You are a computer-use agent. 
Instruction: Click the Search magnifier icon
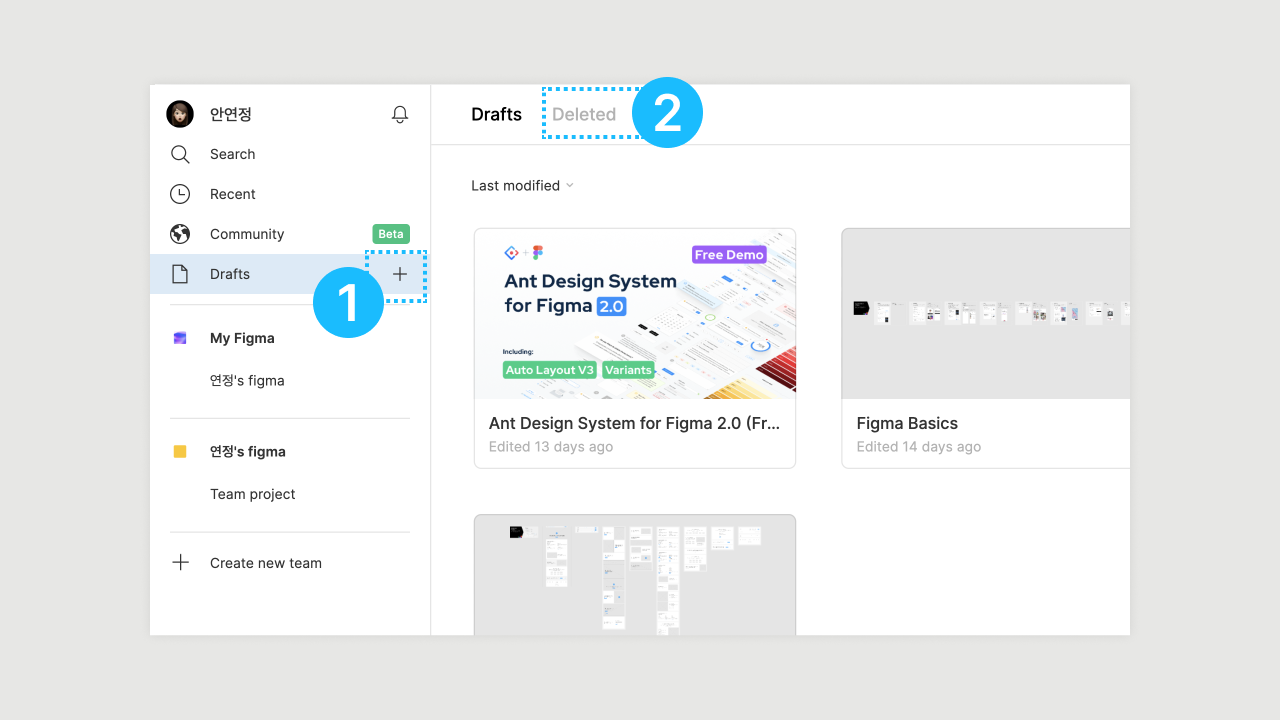coord(180,154)
